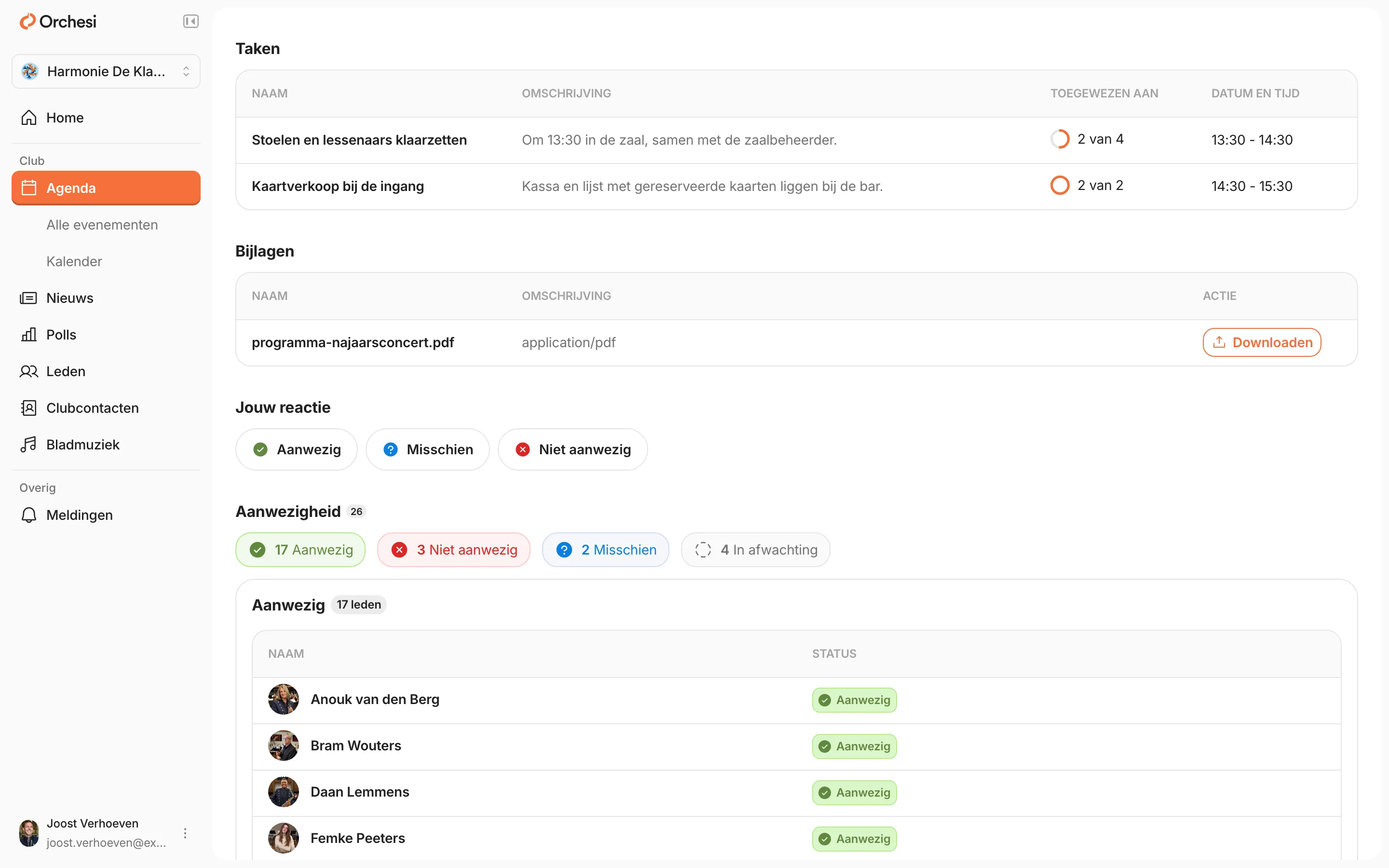This screenshot has width=1389, height=868.
Task: Open the Agenda section
Action: (106, 188)
